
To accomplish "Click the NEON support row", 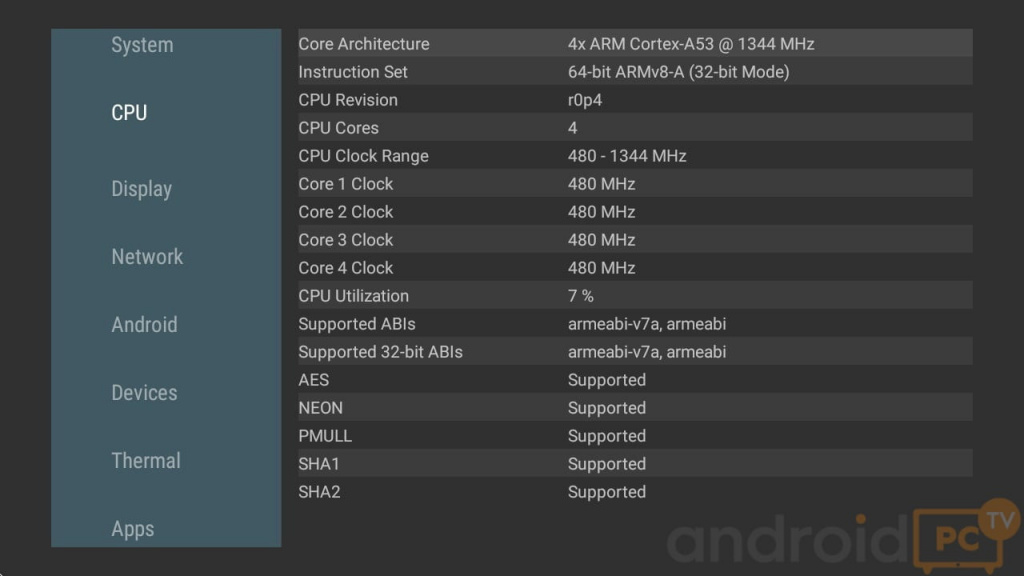I will point(635,408).
